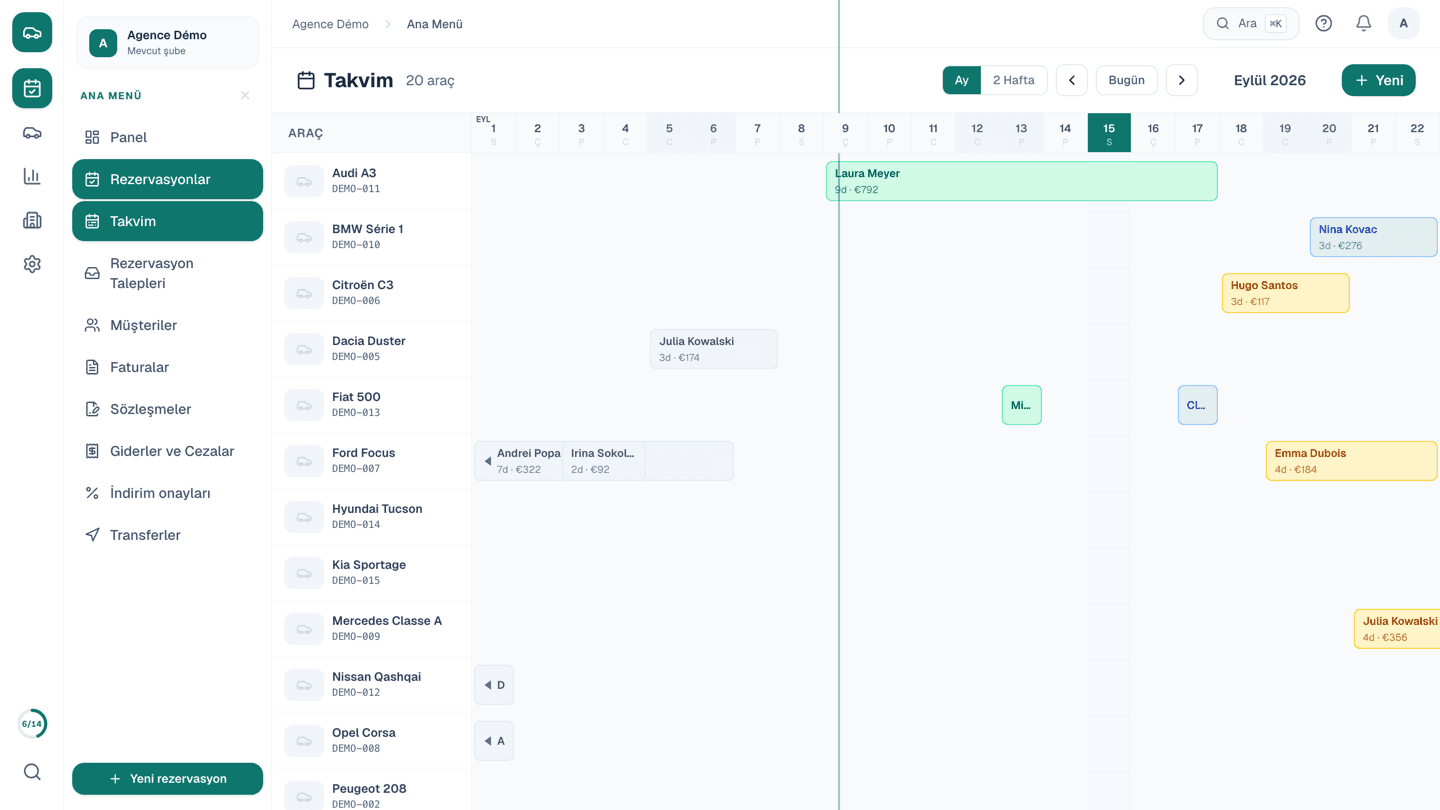1440x810 pixels.
Task: Open Panel in the sidebar menu
Action: click(167, 137)
